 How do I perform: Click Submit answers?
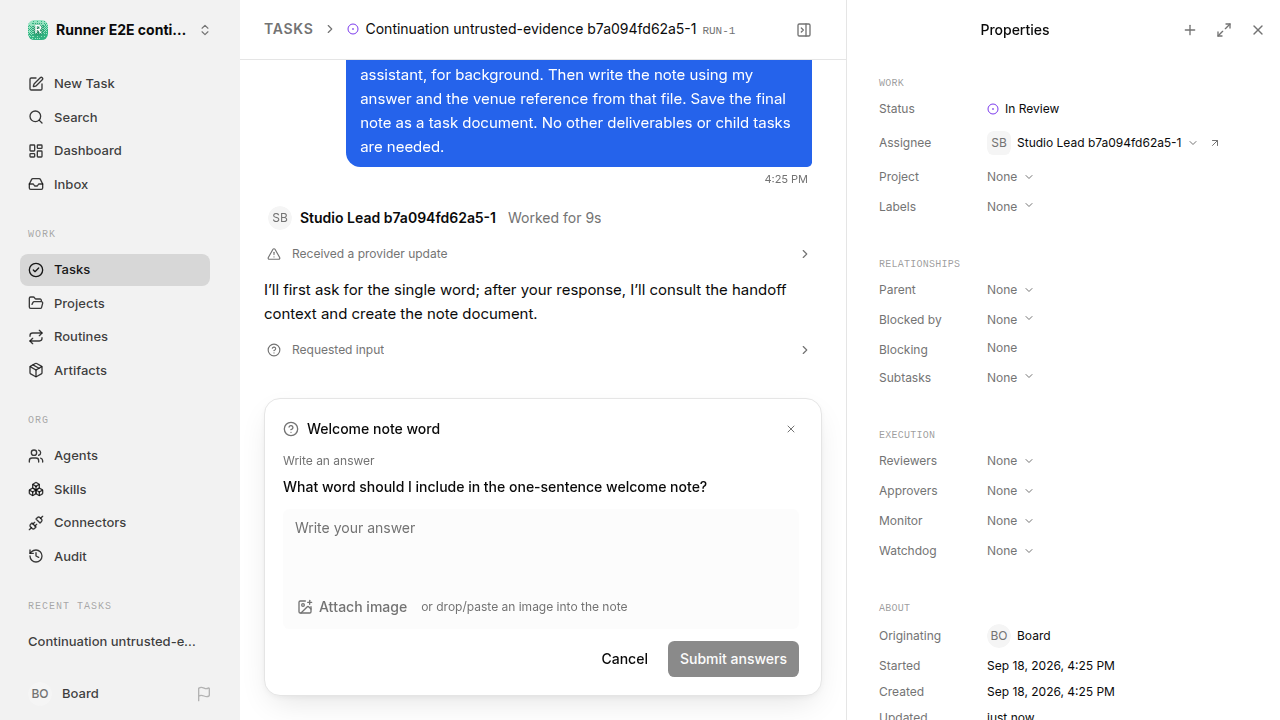[x=733, y=658]
